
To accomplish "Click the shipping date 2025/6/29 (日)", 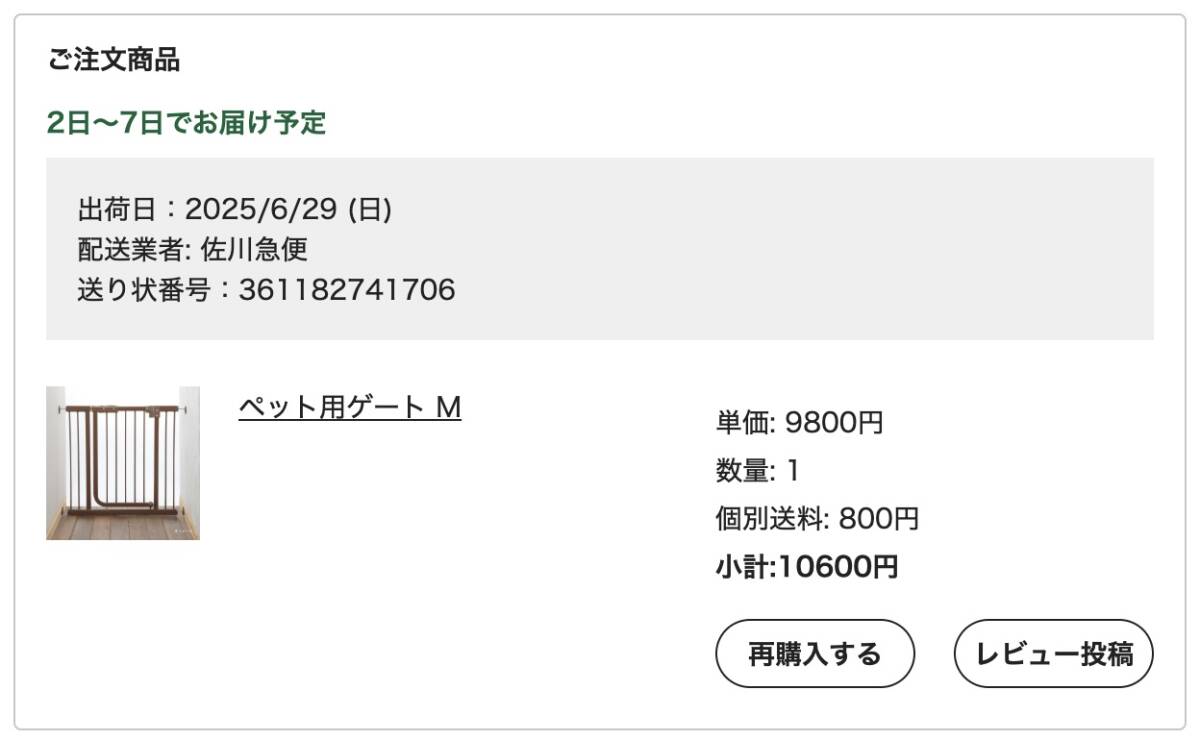I will coord(288,209).
